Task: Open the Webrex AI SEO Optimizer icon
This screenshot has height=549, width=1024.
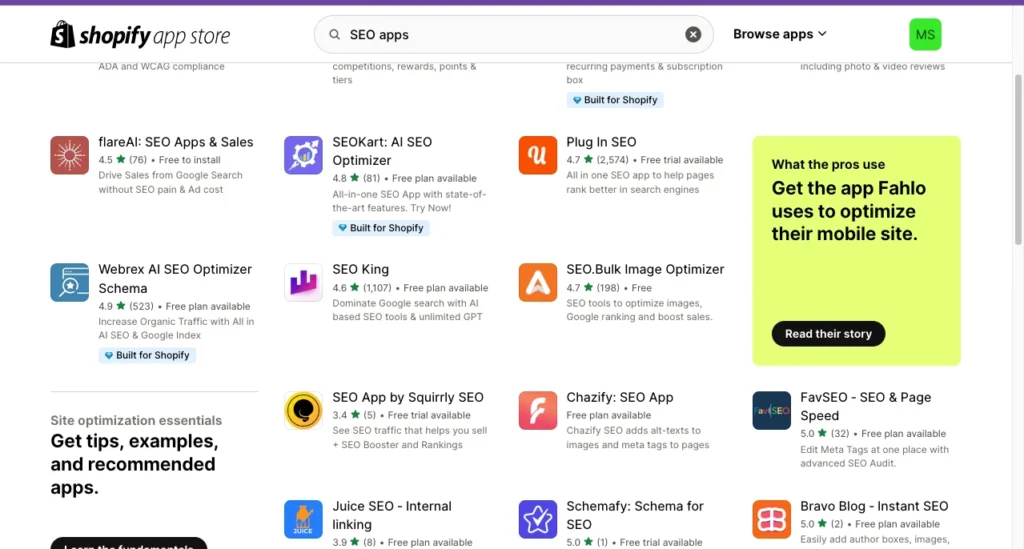Action: pos(69,283)
